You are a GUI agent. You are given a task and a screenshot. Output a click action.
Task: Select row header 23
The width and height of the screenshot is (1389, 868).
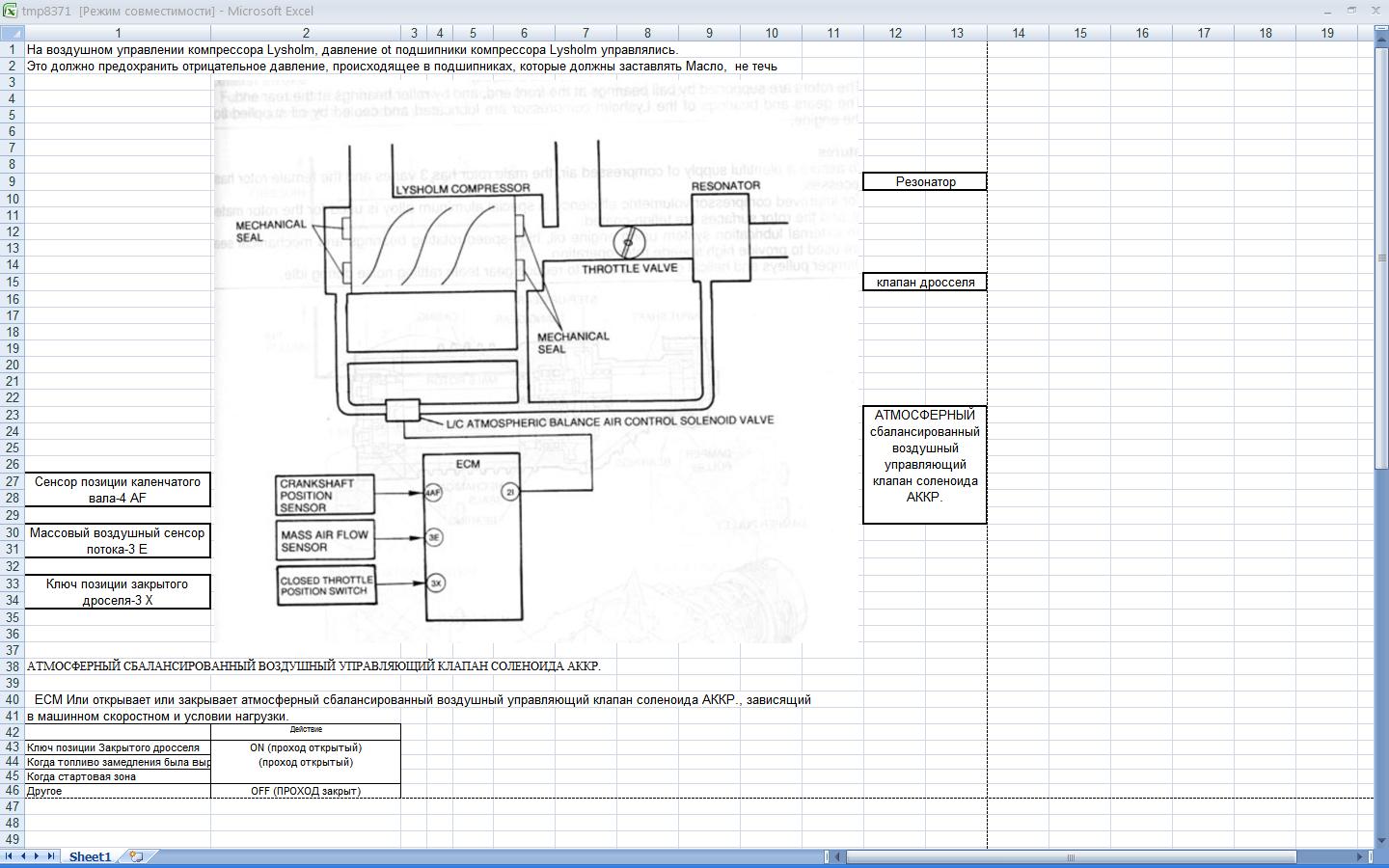click(12, 415)
